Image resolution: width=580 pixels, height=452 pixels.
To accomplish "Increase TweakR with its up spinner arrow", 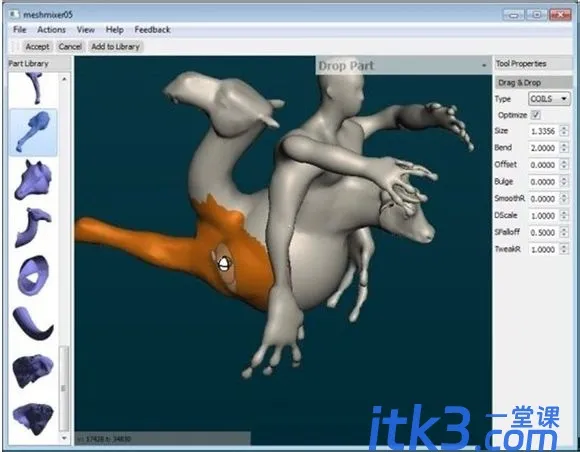I will click(564, 247).
